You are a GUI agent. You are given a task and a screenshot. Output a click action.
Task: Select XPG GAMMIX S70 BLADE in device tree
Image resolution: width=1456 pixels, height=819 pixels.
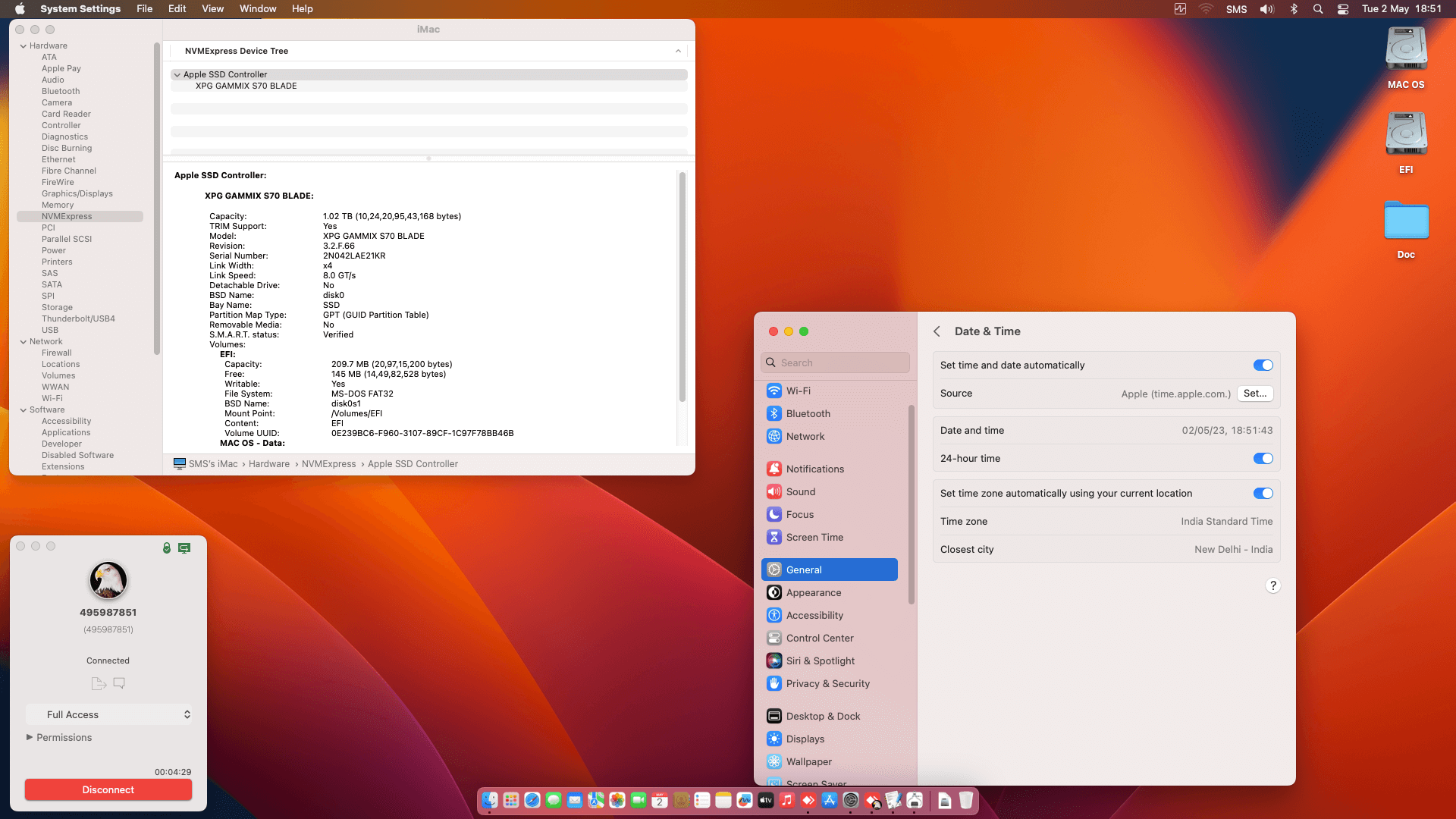pyautogui.click(x=246, y=86)
